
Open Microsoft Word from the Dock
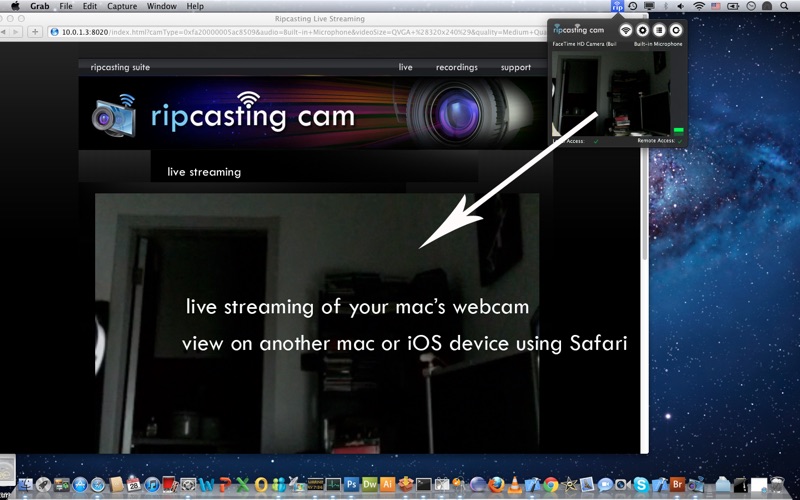(207, 484)
